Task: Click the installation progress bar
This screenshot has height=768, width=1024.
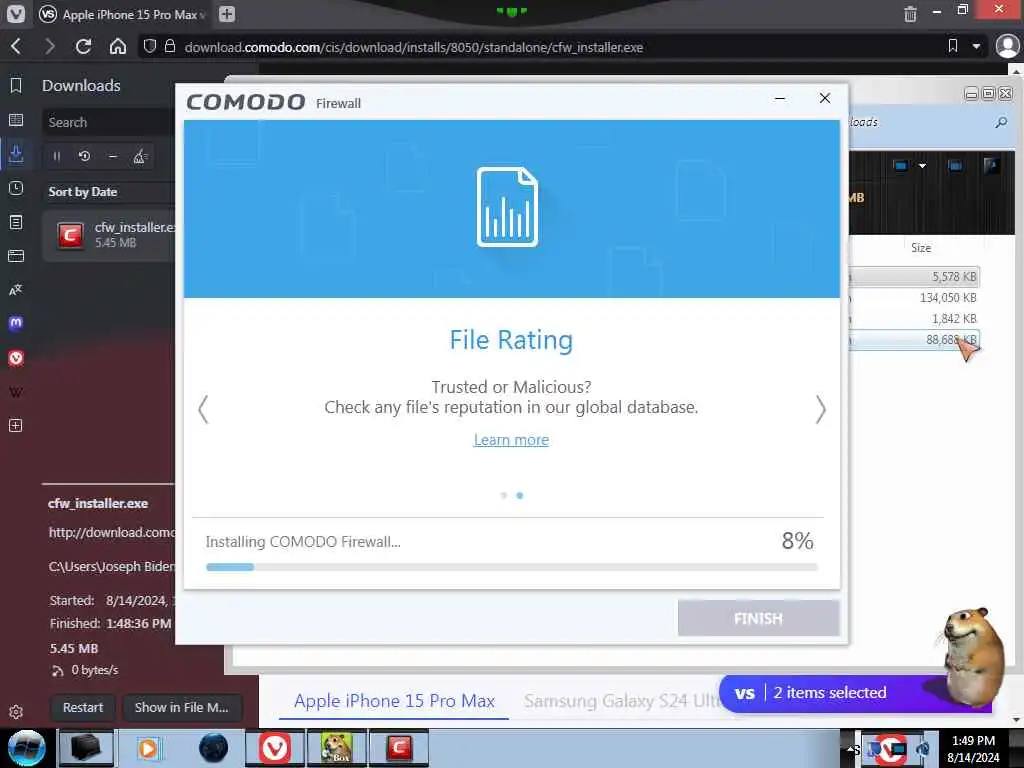Action: pos(511,567)
